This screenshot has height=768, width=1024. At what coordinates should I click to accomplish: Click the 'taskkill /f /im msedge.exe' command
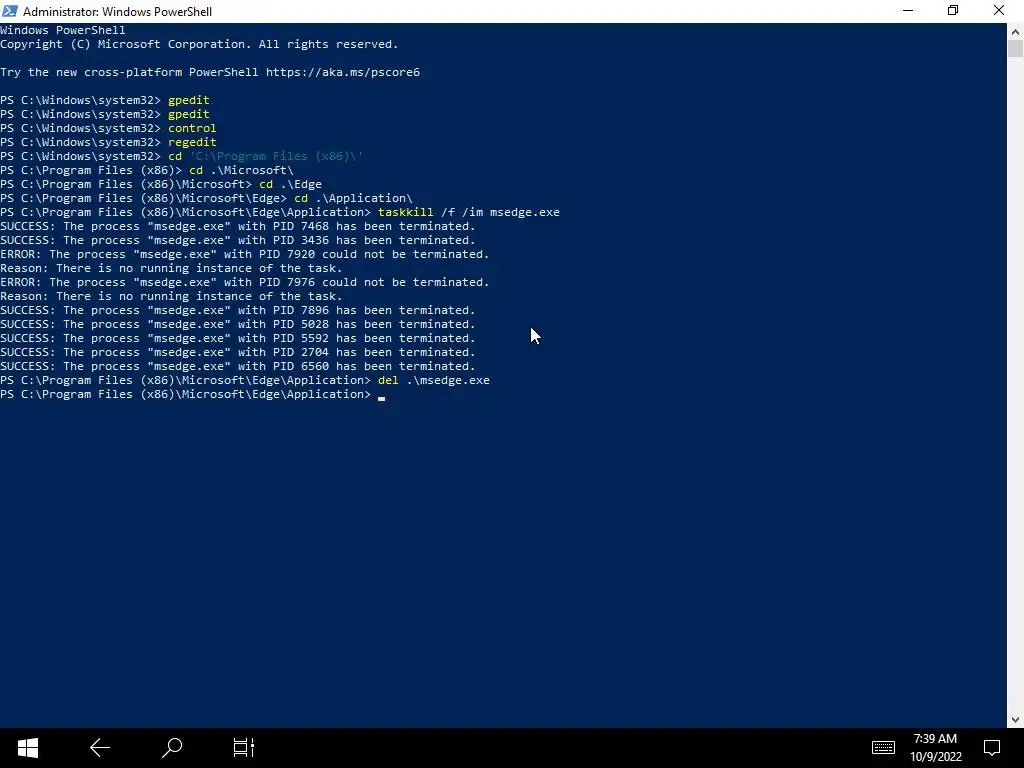click(468, 212)
